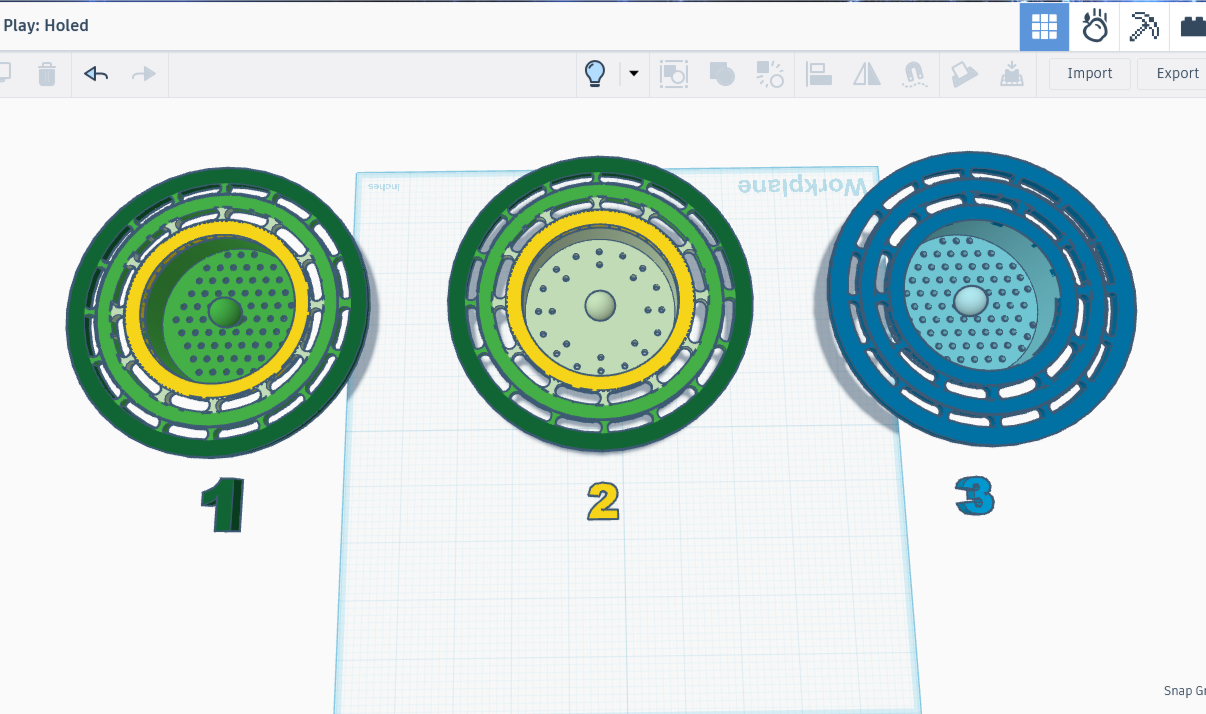Undo the last action
1206x714 pixels.
pyautogui.click(x=96, y=74)
